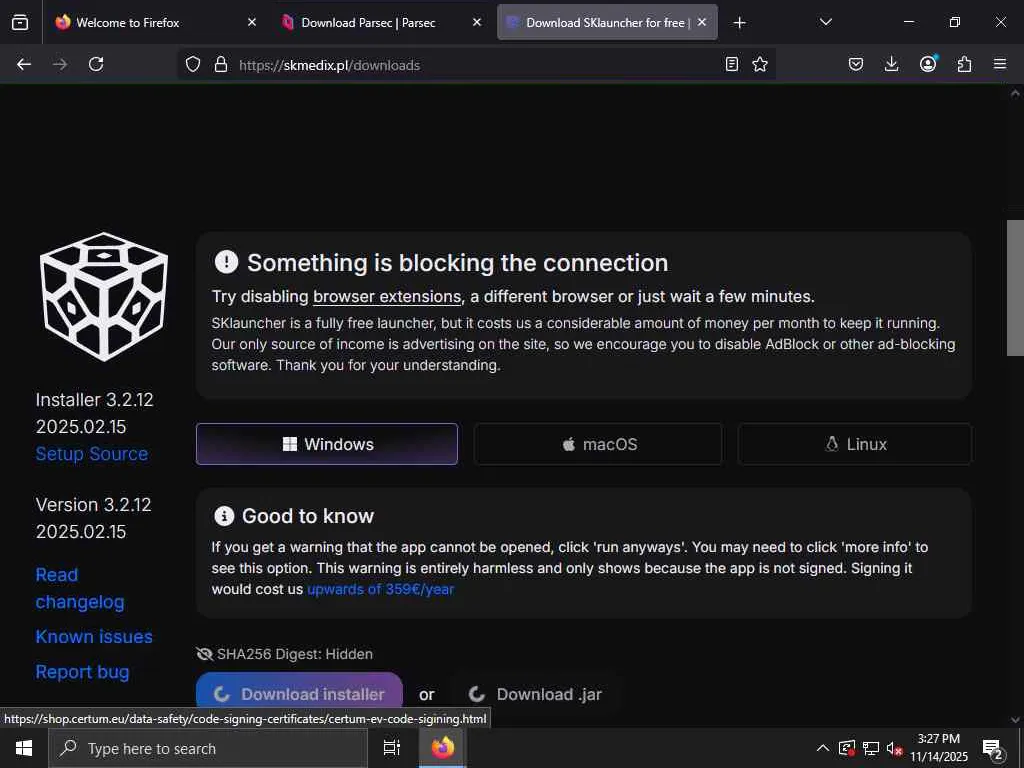Viewport: 1024px width, 768px height.
Task: Expand the list all tabs chevron
Action: pyautogui.click(x=825, y=22)
